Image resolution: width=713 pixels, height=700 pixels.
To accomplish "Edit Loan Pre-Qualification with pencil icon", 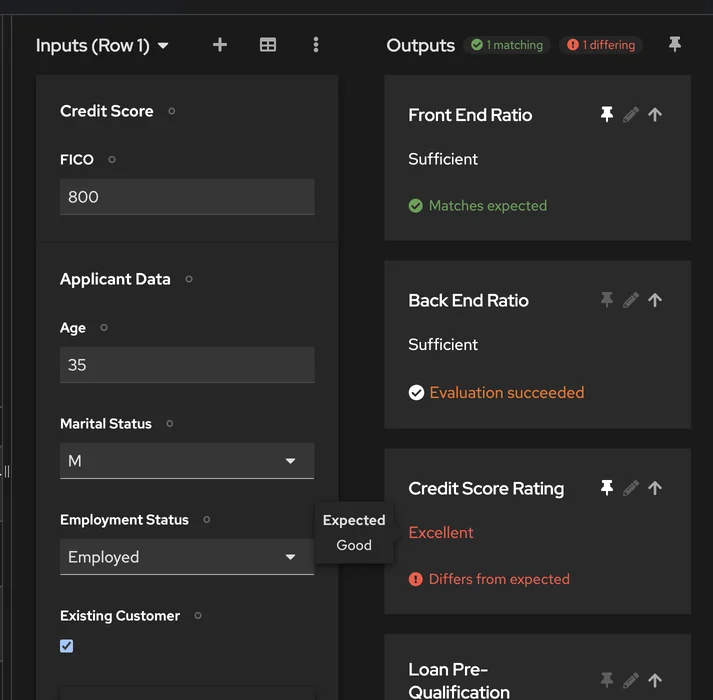I will pos(631,680).
